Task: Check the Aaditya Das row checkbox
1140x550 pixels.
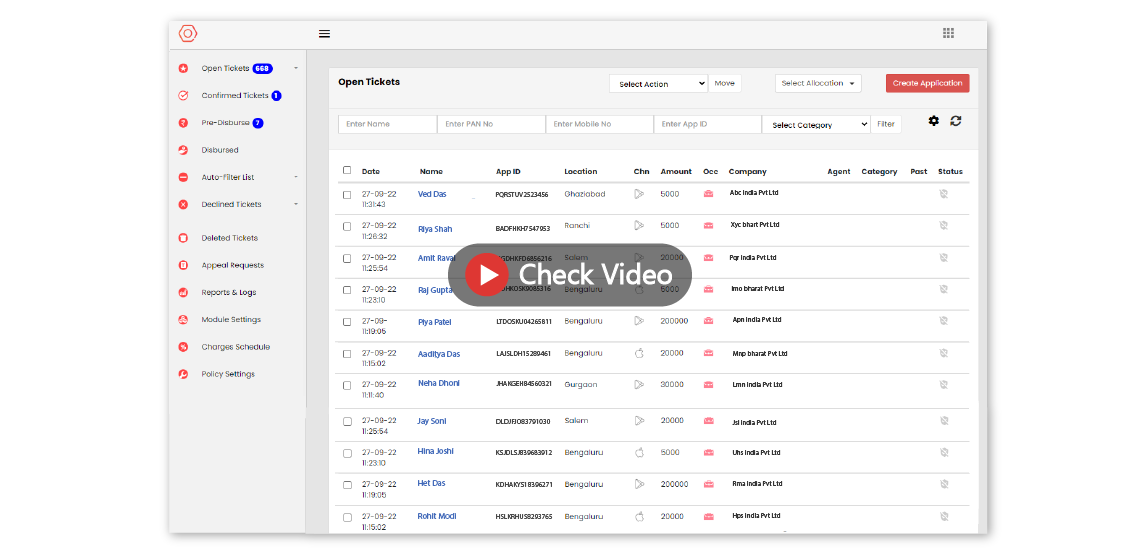Action: [347, 354]
